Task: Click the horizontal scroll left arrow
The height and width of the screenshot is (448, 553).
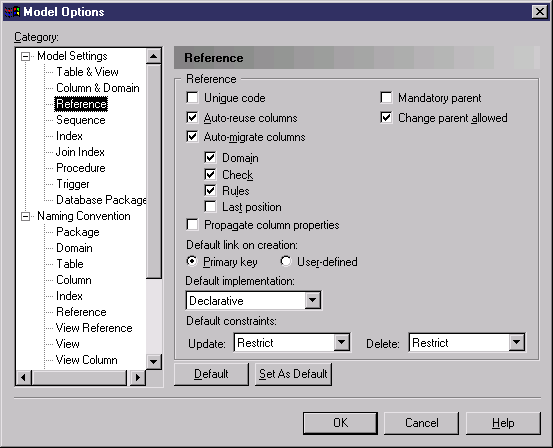Action: 23,377
